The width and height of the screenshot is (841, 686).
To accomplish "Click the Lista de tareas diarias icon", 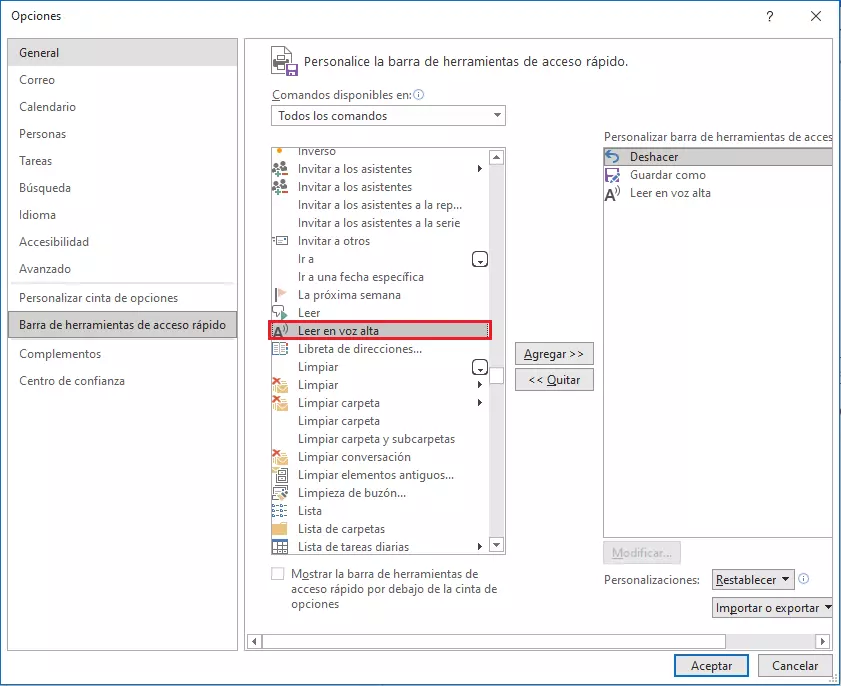I will 280,547.
